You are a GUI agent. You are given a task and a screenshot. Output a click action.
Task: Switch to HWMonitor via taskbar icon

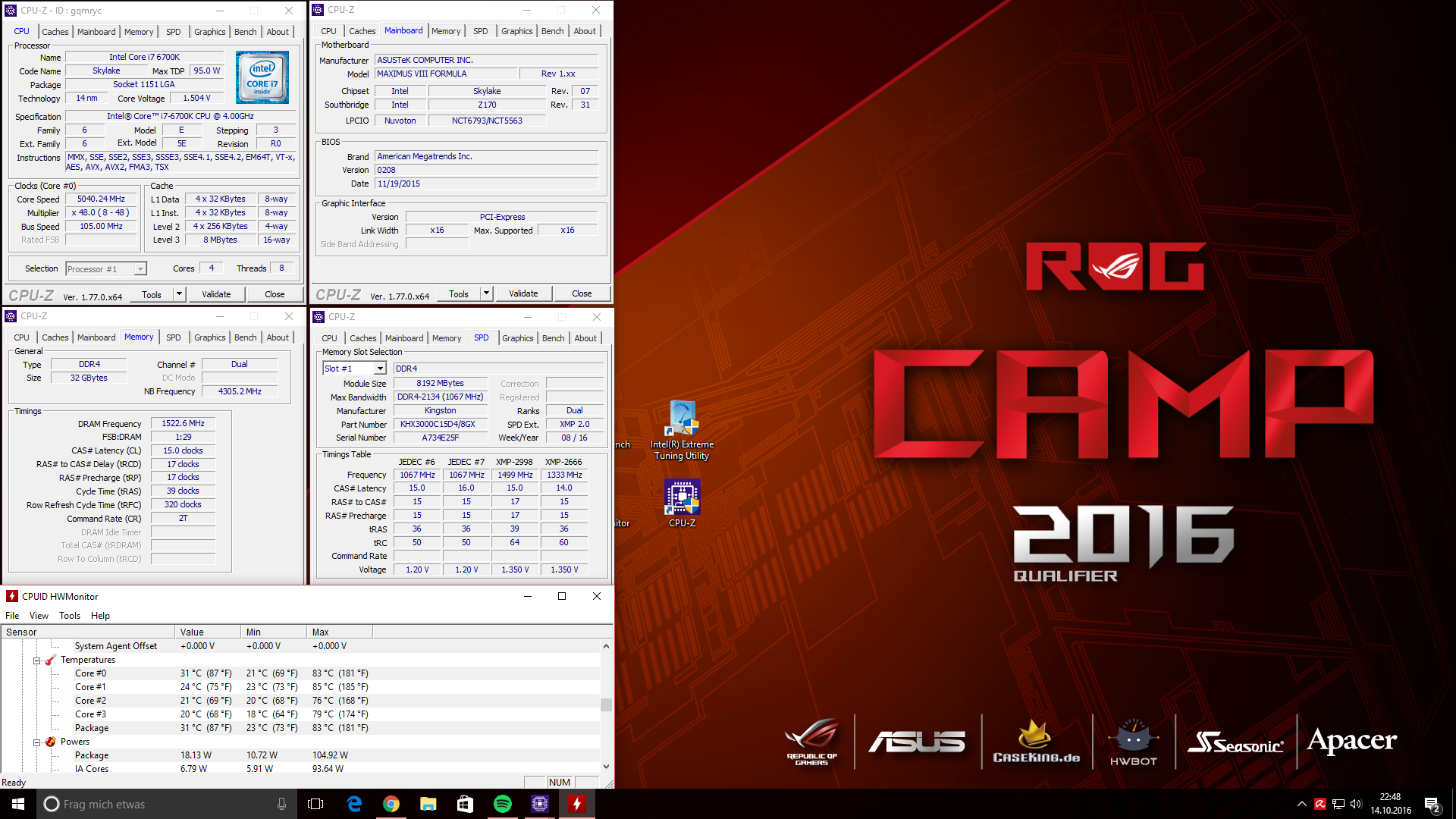point(576,804)
